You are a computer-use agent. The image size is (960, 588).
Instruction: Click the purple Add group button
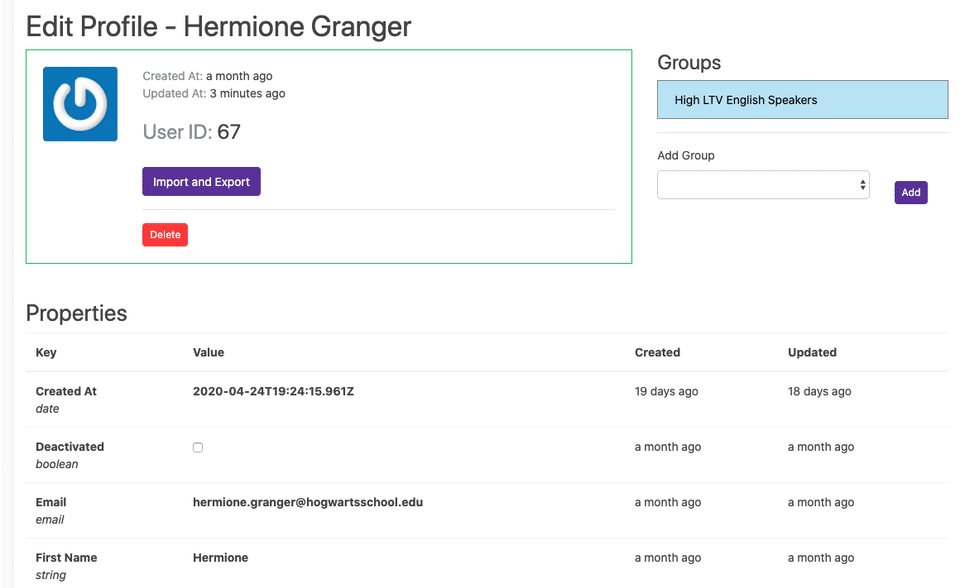[910, 193]
